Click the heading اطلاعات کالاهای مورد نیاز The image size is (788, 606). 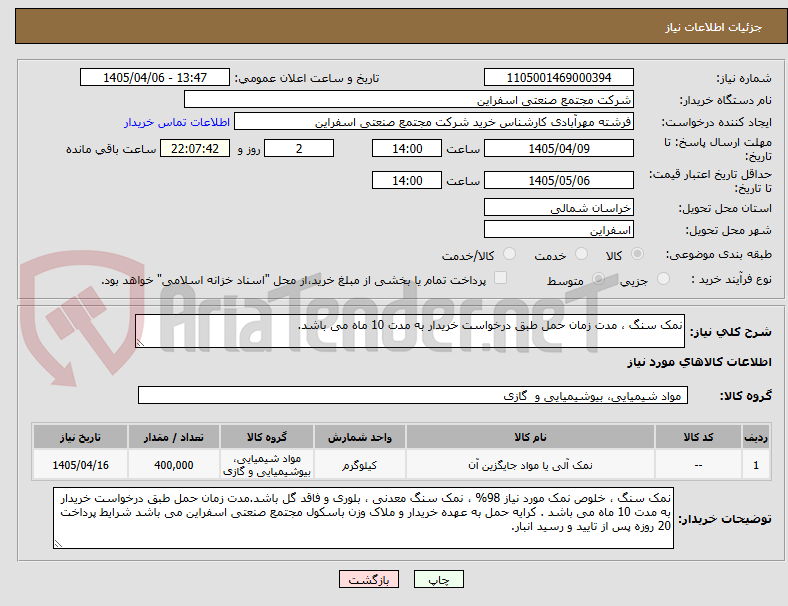click(x=699, y=362)
